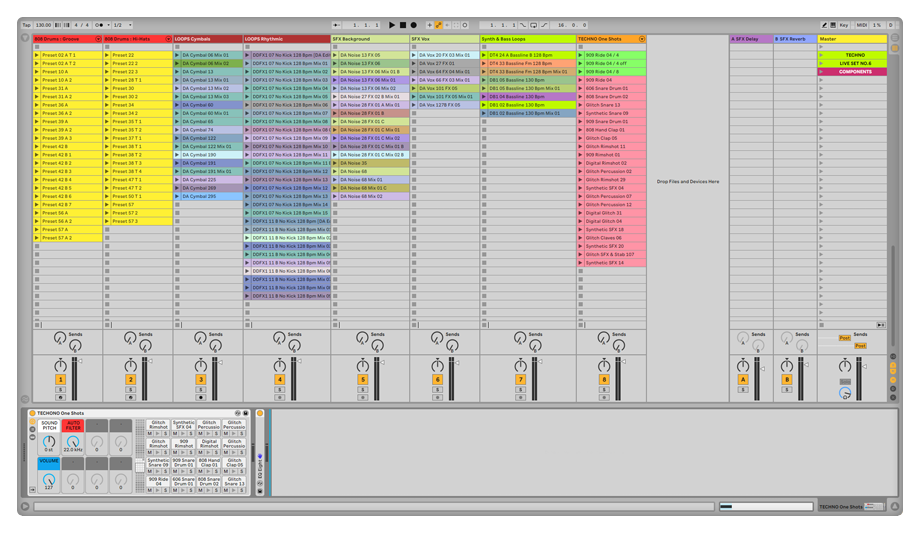Toggle the loop switch in transport
The width and height of the screenshot is (920, 533).
(x=533, y=25)
